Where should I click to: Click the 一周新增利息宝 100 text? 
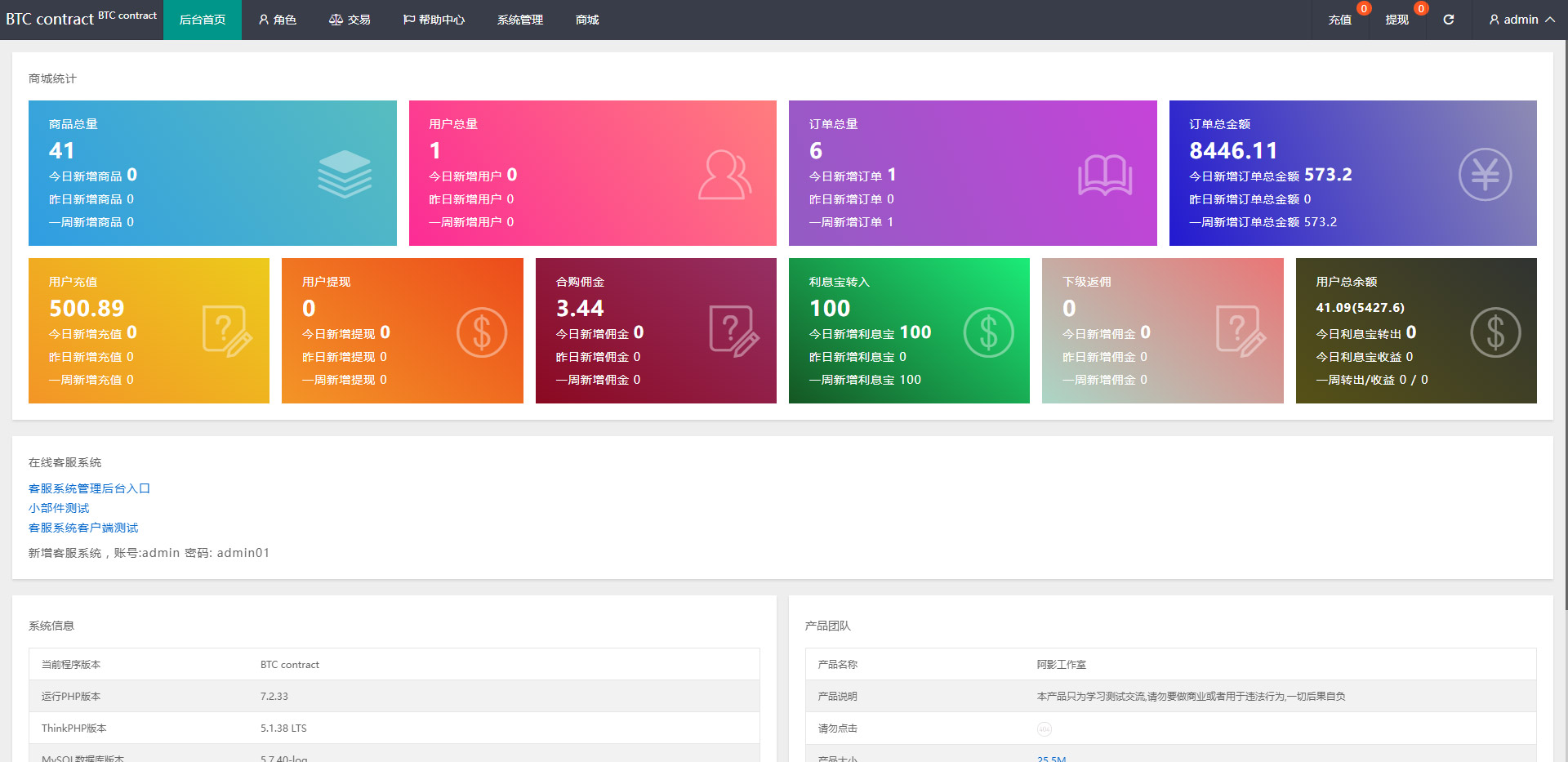pos(865,380)
